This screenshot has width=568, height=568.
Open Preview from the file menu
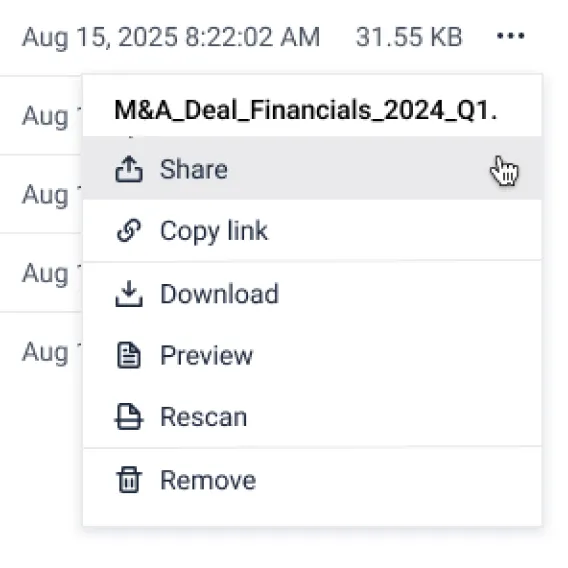312,356
